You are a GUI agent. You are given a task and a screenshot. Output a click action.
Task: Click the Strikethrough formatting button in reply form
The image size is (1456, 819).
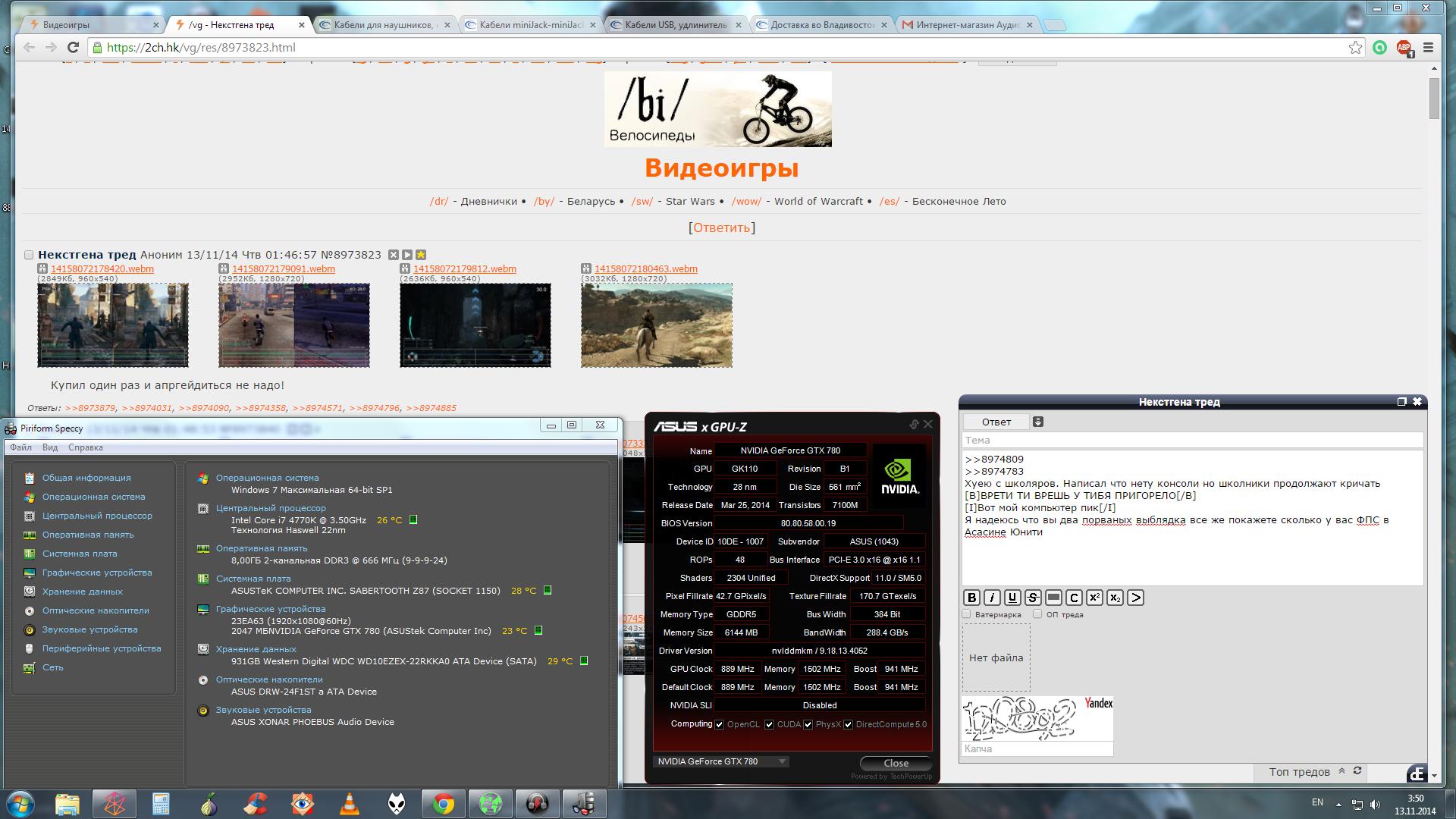click(x=1033, y=598)
